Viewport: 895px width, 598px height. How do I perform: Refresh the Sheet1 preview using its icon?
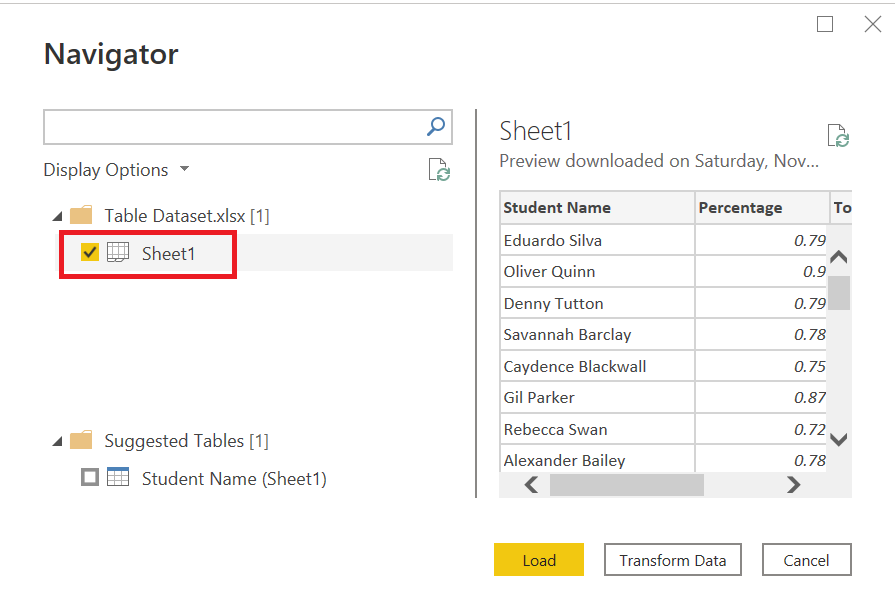point(838,136)
